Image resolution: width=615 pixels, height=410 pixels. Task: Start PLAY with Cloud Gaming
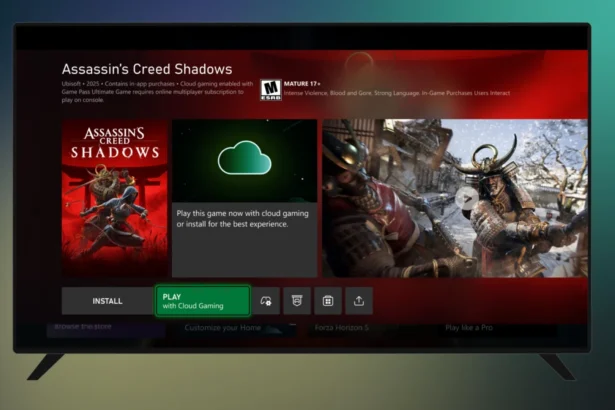[x=203, y=301]
